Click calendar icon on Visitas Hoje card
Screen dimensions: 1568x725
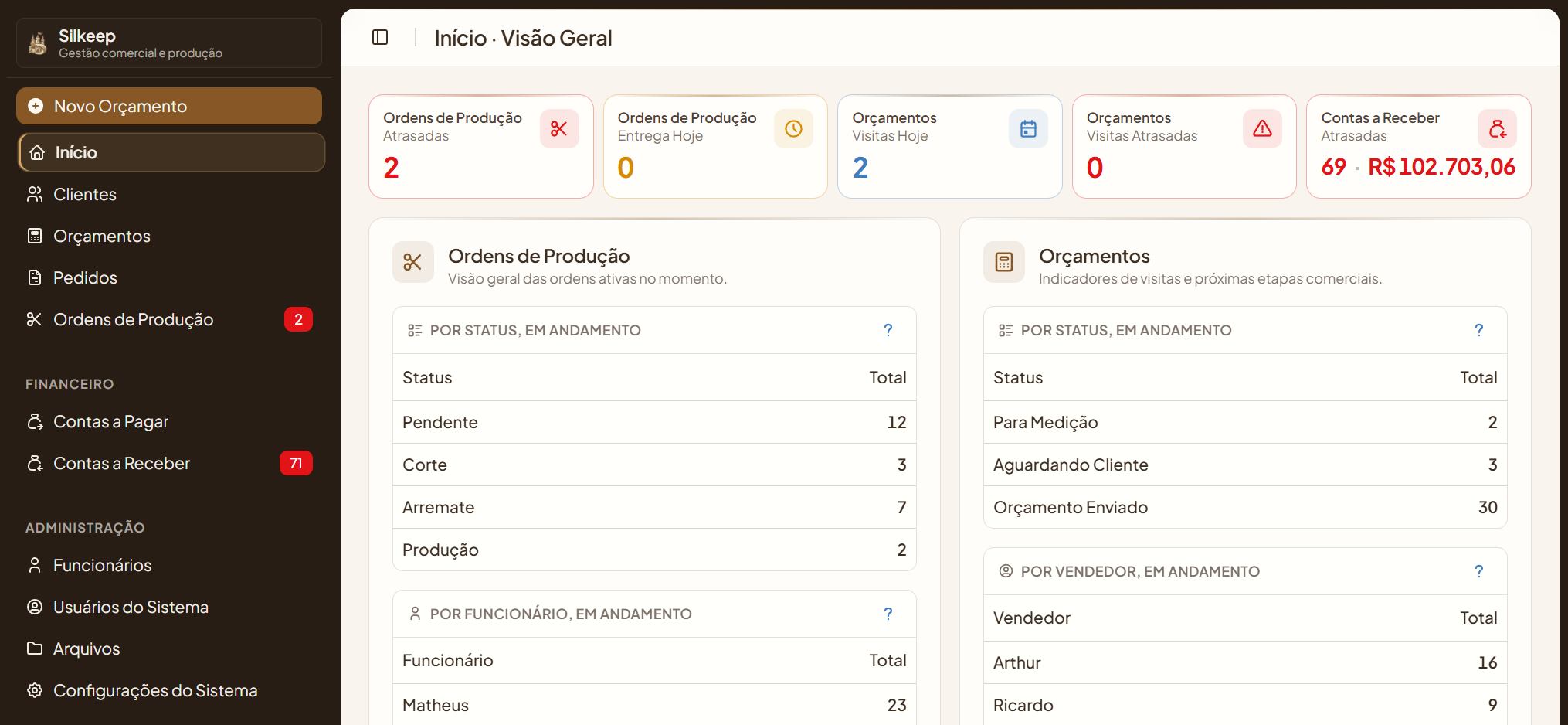pos(1028,128)
